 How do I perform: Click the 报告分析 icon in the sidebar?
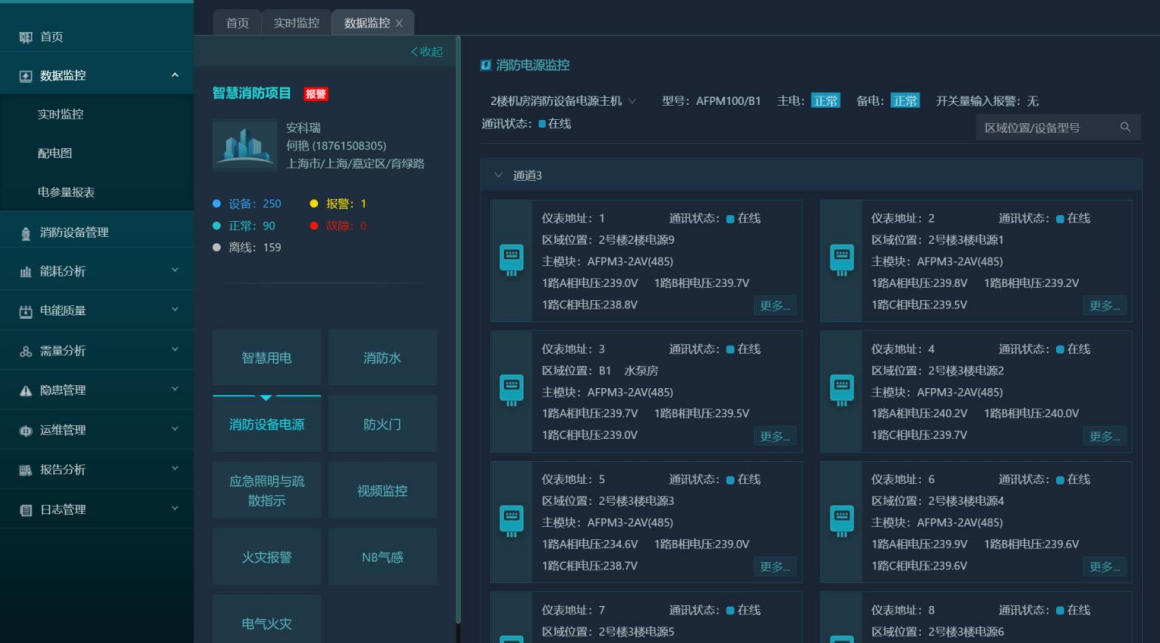(26, 470)
